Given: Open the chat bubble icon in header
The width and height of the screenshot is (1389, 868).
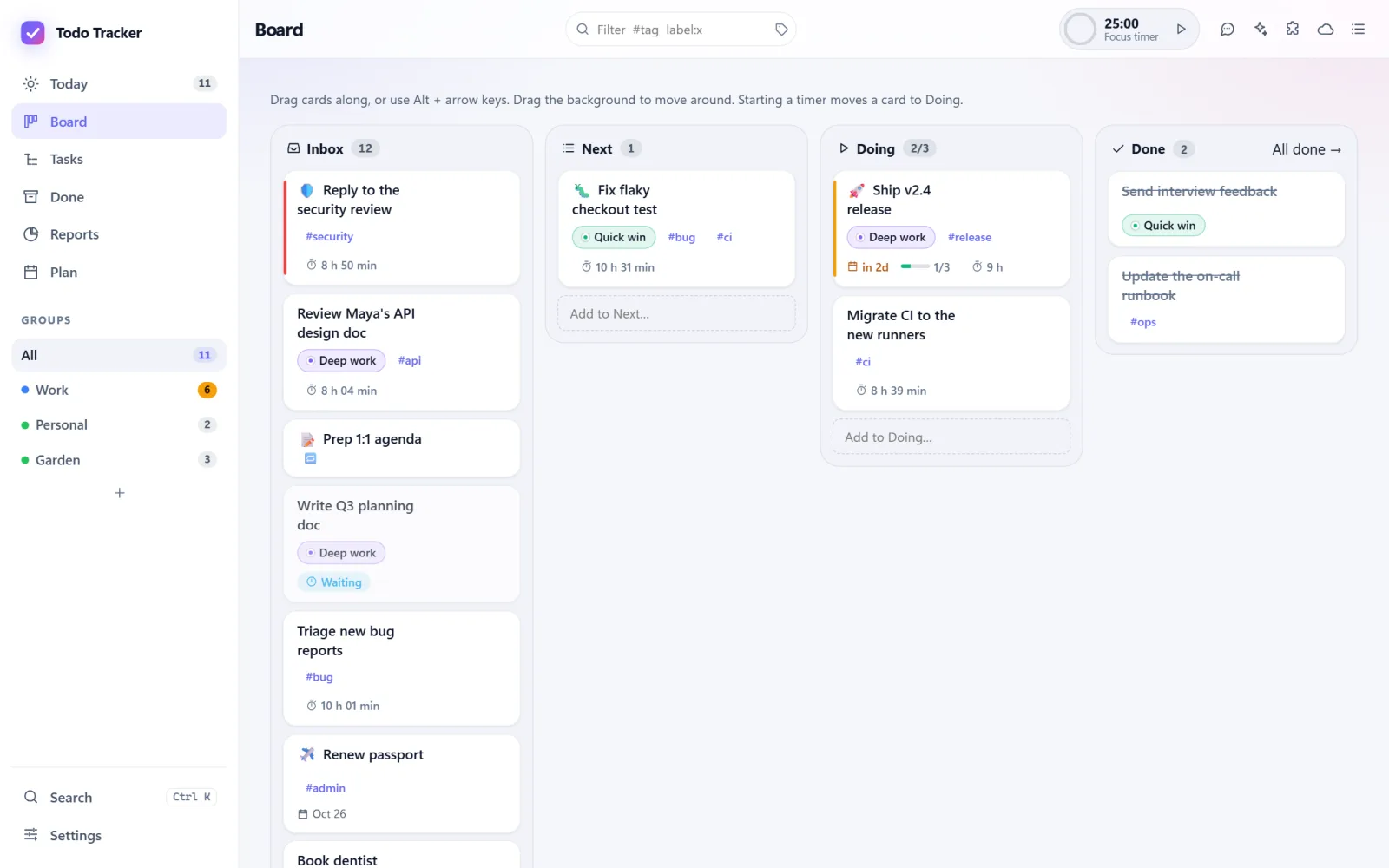Looking at the screenshot, I should tap(1228, 30).
